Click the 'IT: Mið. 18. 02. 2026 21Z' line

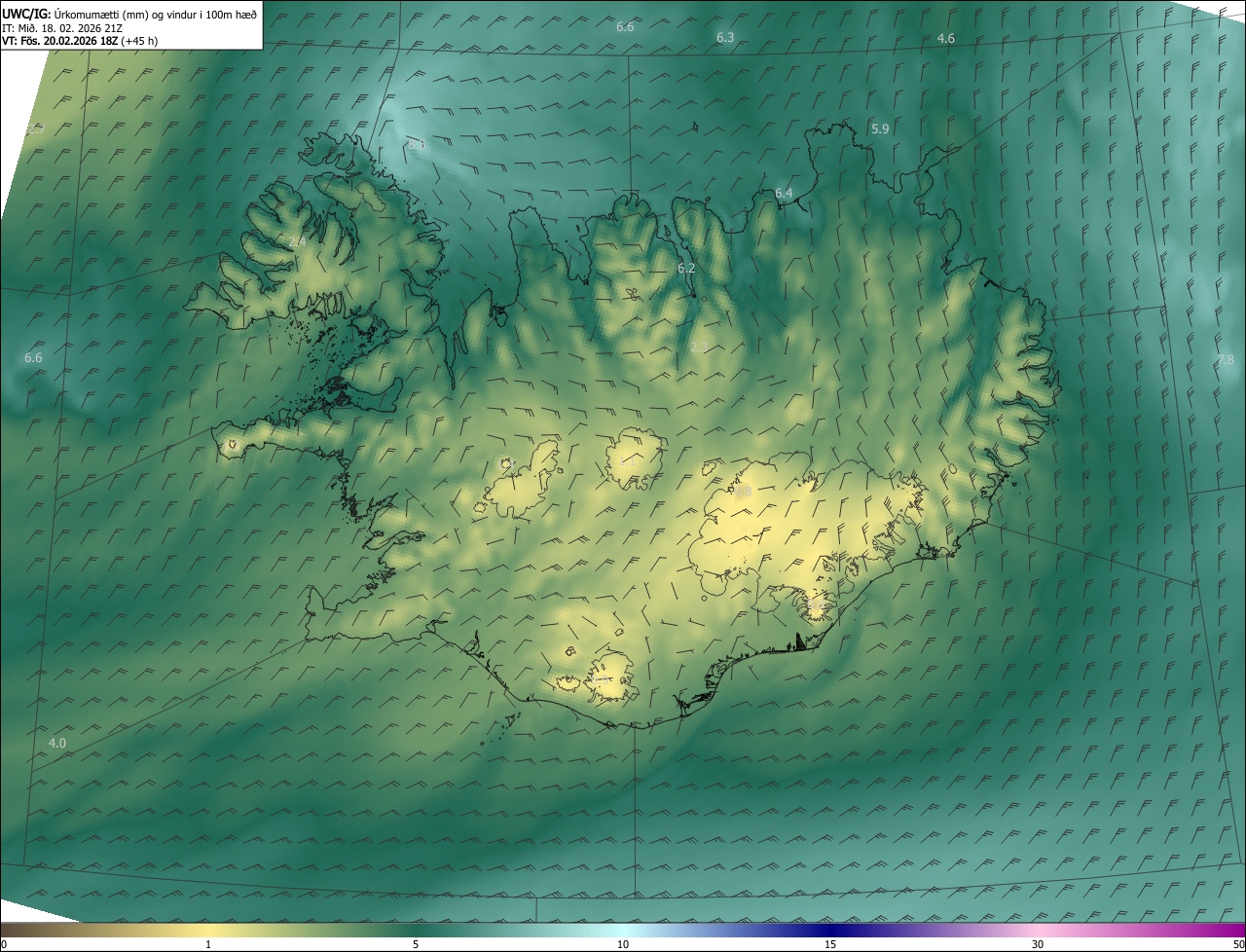pos(62,27)
